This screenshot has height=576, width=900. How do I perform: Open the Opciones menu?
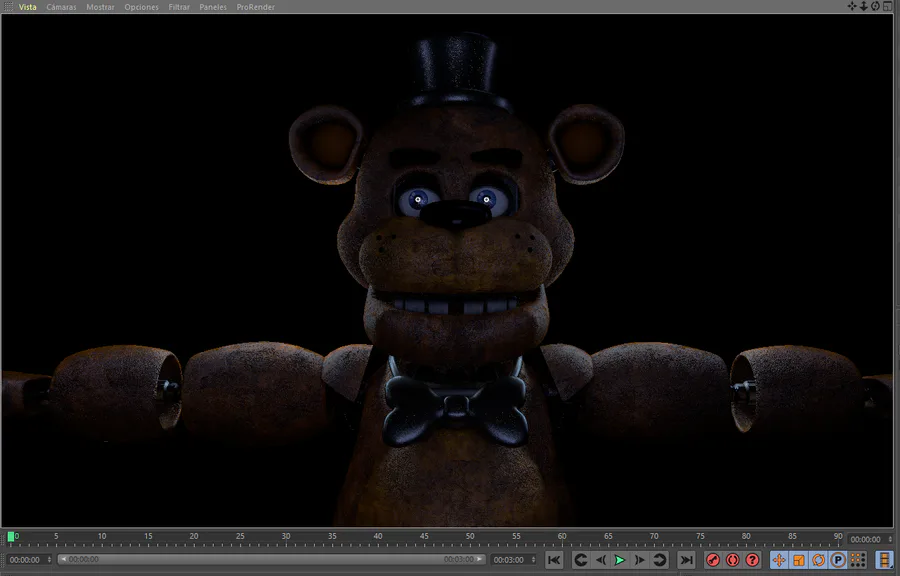pyautogui.click(x=141, y=7)
